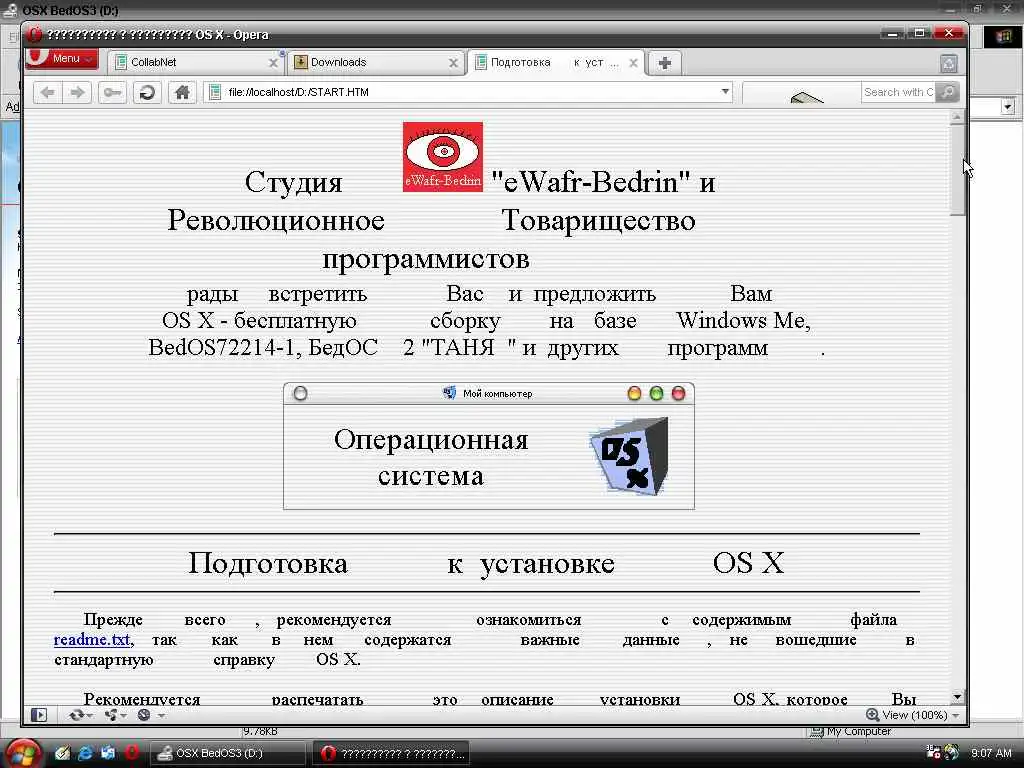Click the green round window button
The width and height of the screenshot is (1024, 768).
[656, 393]
